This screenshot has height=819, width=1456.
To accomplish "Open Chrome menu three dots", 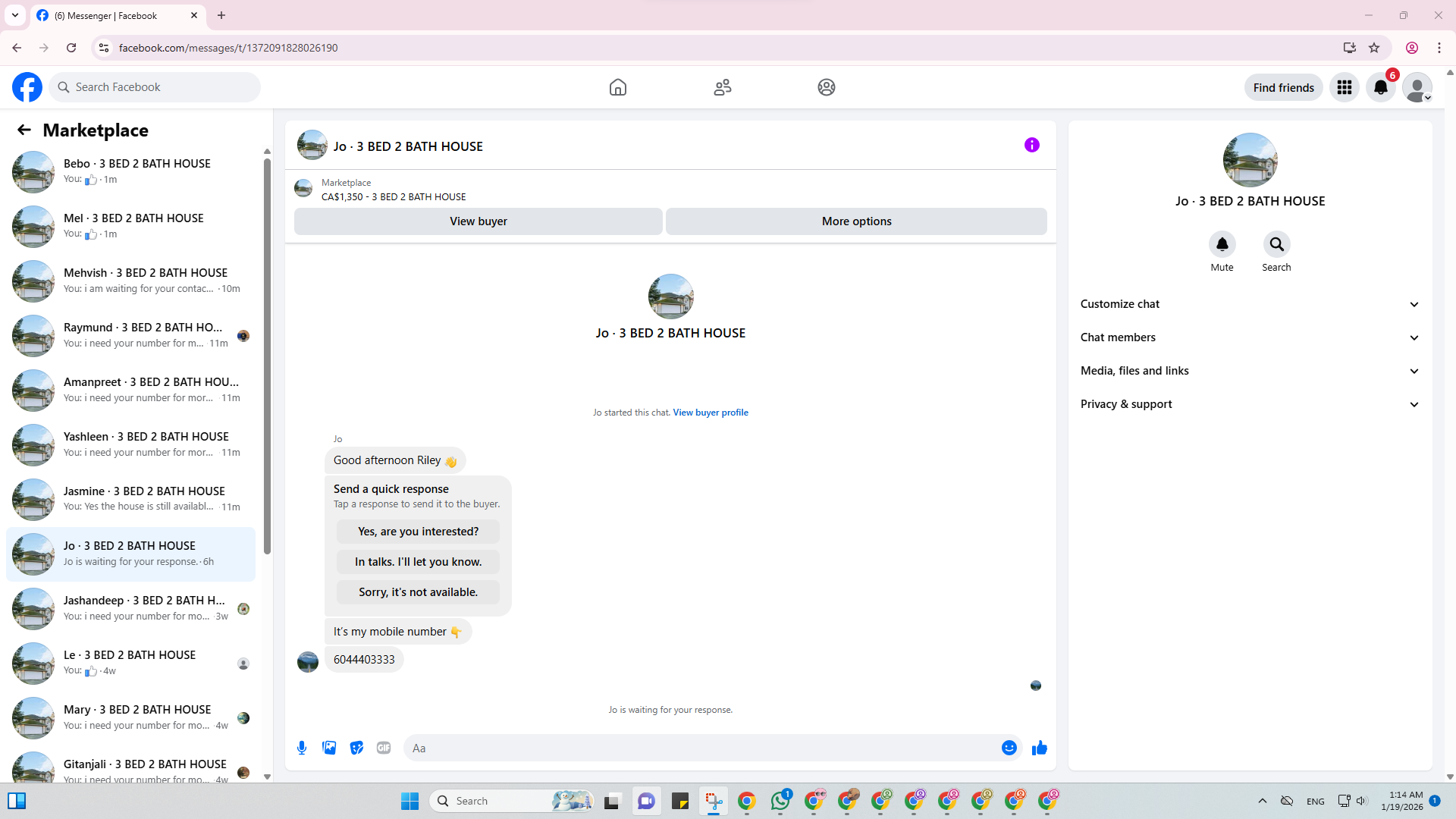I will pos(1439,48).
